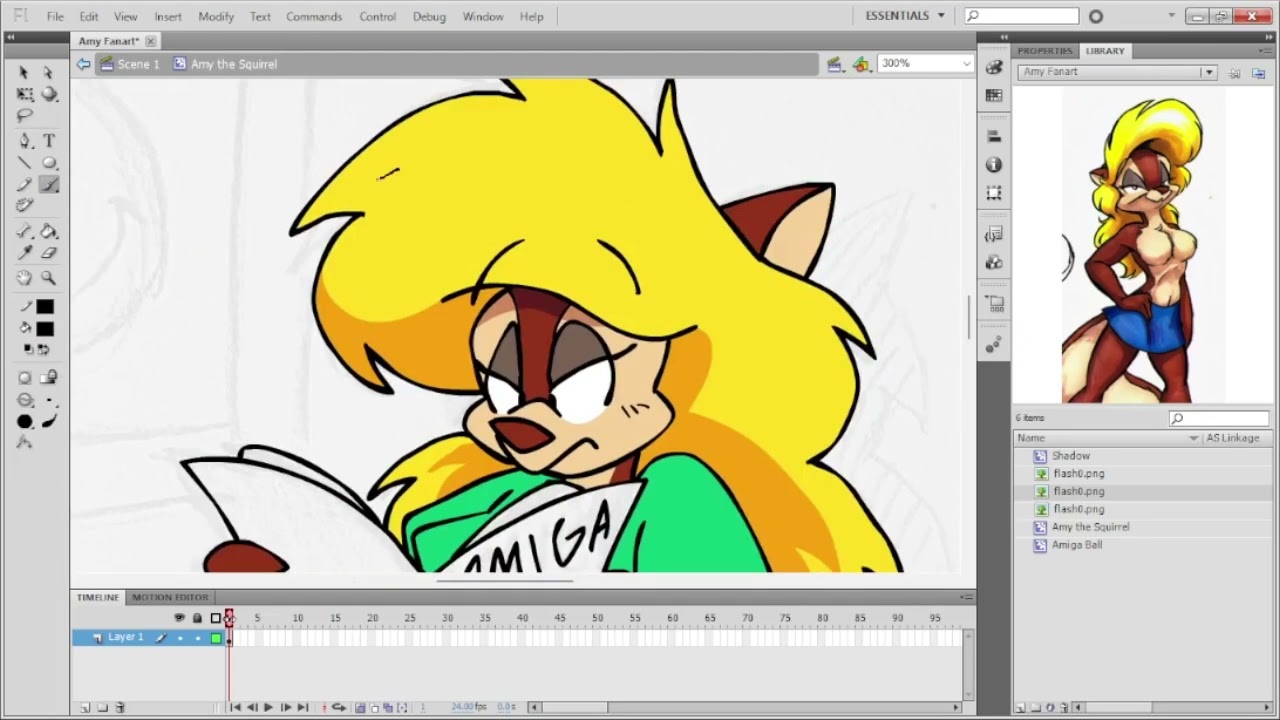Toggle Object Drawing mode
Viewport: 1280px width, 720px height.
[x=25, y=378]
